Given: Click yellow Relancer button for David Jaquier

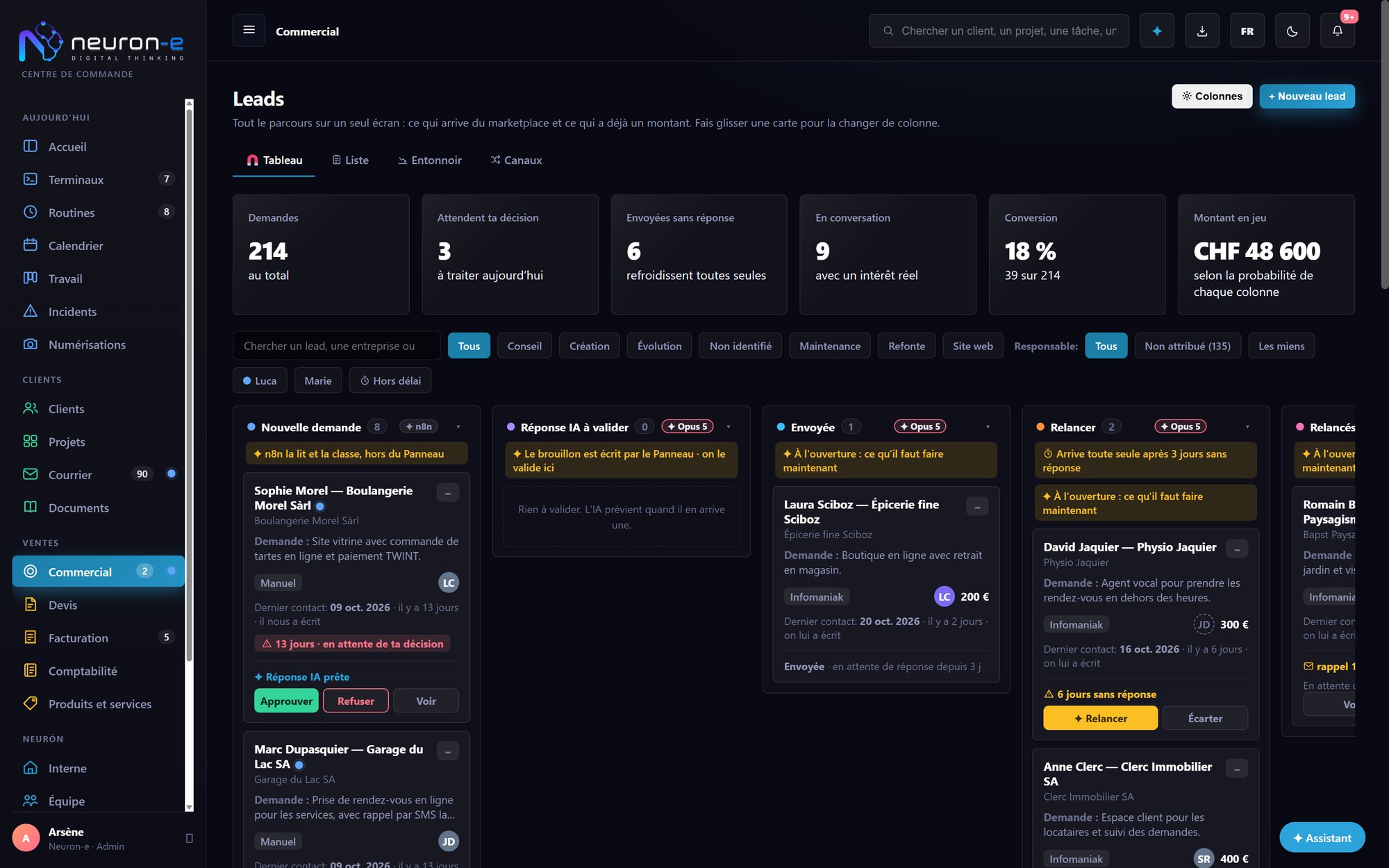Looking at the screenshot, I should coord(1100,718).
